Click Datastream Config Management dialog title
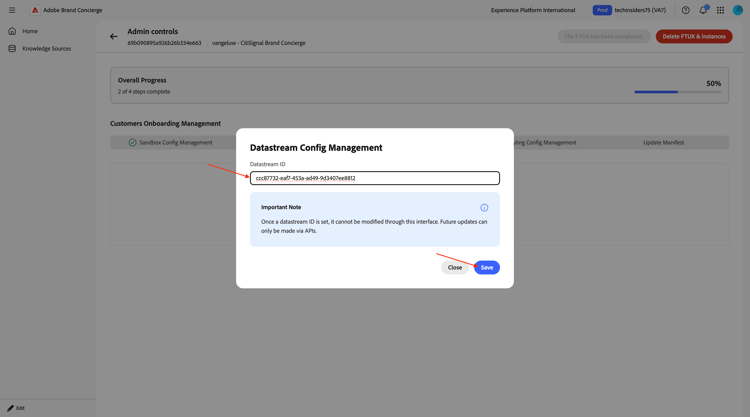Image resolution: width=750 pixels, height=417 pixels. 316,148
